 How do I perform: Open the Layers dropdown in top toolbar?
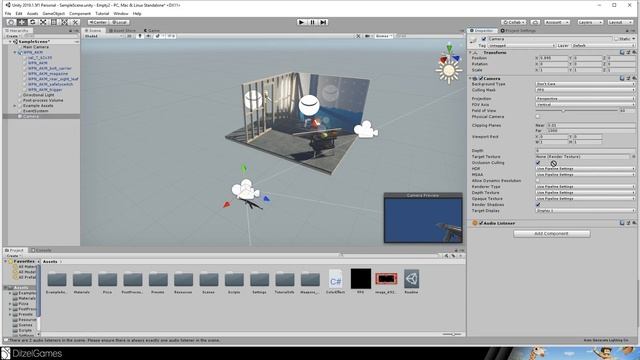coord(590,22)
